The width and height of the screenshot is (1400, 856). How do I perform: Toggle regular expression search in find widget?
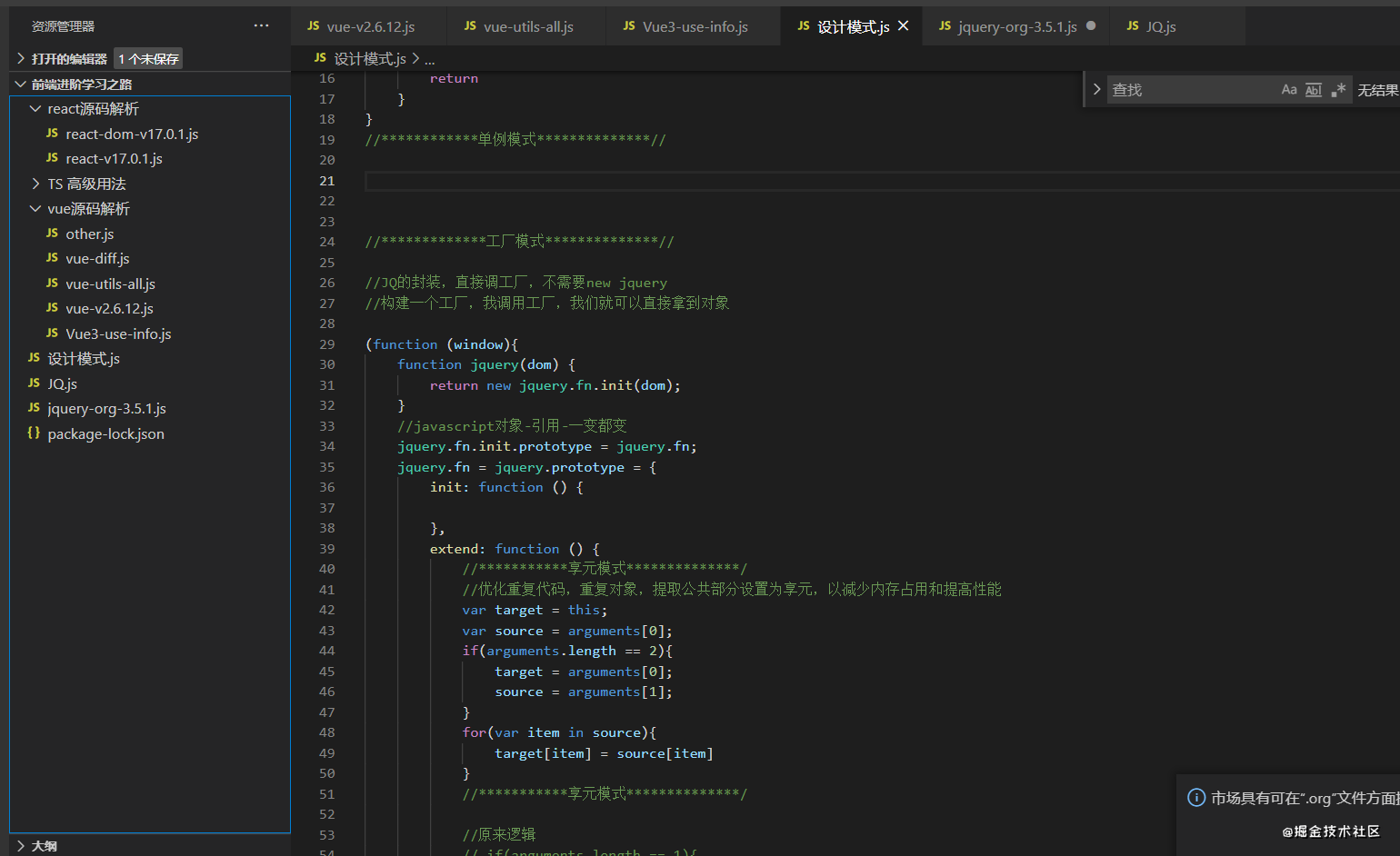click(x=1338, y=89)
